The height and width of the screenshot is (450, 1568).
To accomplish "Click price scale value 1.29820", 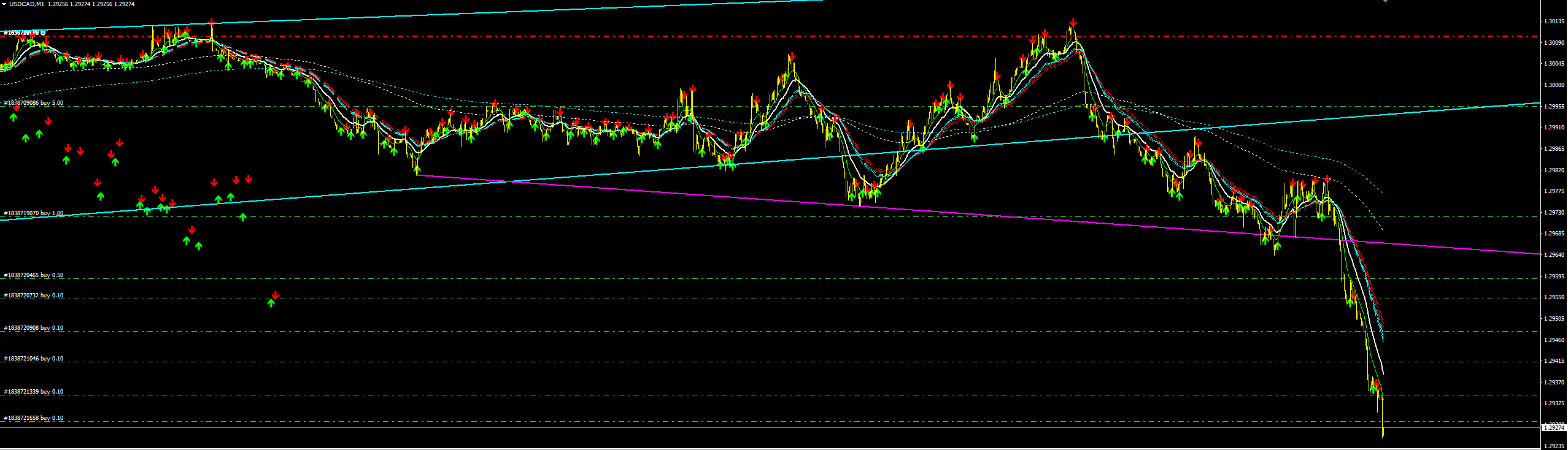I will pos(1553,170).
